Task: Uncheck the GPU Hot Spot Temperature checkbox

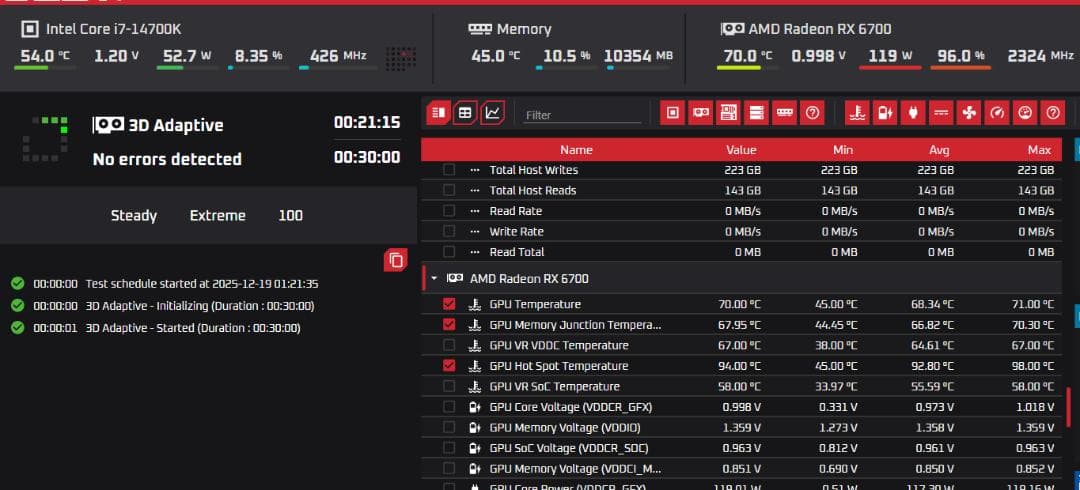Action: (x=449, y=366)
